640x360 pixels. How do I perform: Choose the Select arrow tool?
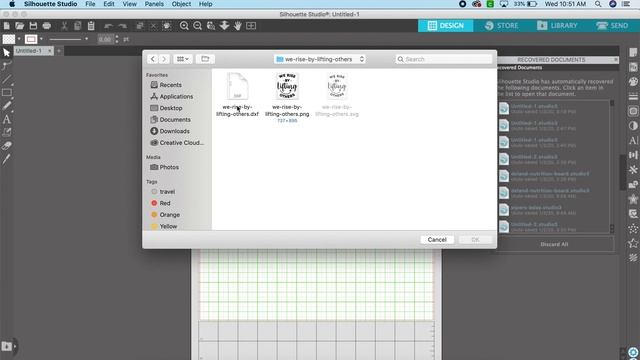(x=7, y=53)
